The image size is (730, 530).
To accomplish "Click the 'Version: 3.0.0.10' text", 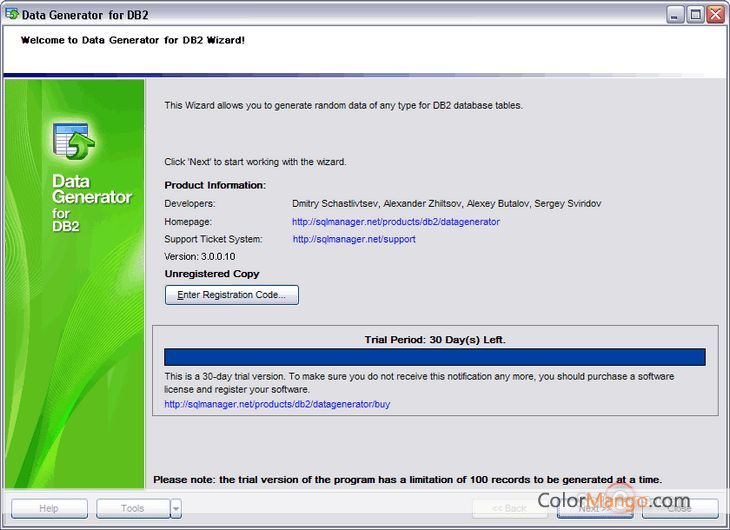I will (200, 256).
